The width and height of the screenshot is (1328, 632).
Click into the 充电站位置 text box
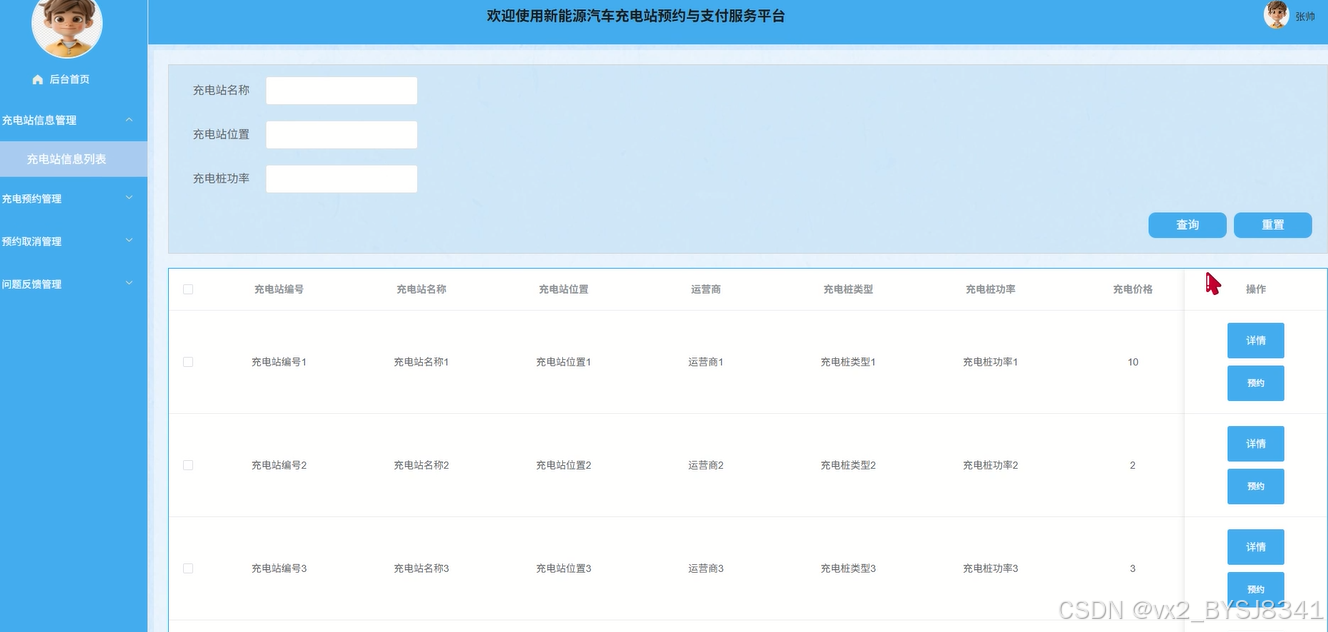click(x=341, y=135)
